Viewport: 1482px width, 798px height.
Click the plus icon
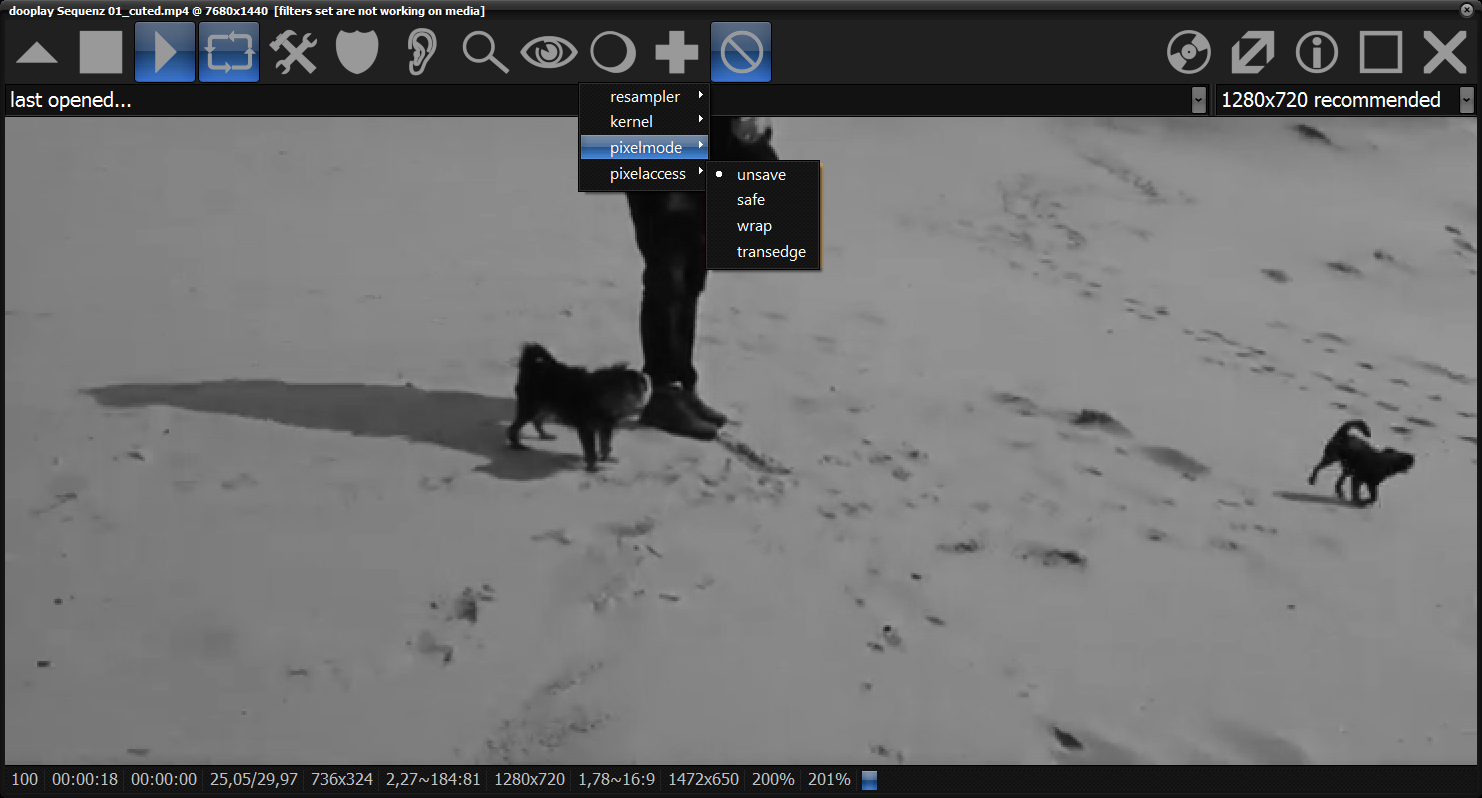(677, 53)
